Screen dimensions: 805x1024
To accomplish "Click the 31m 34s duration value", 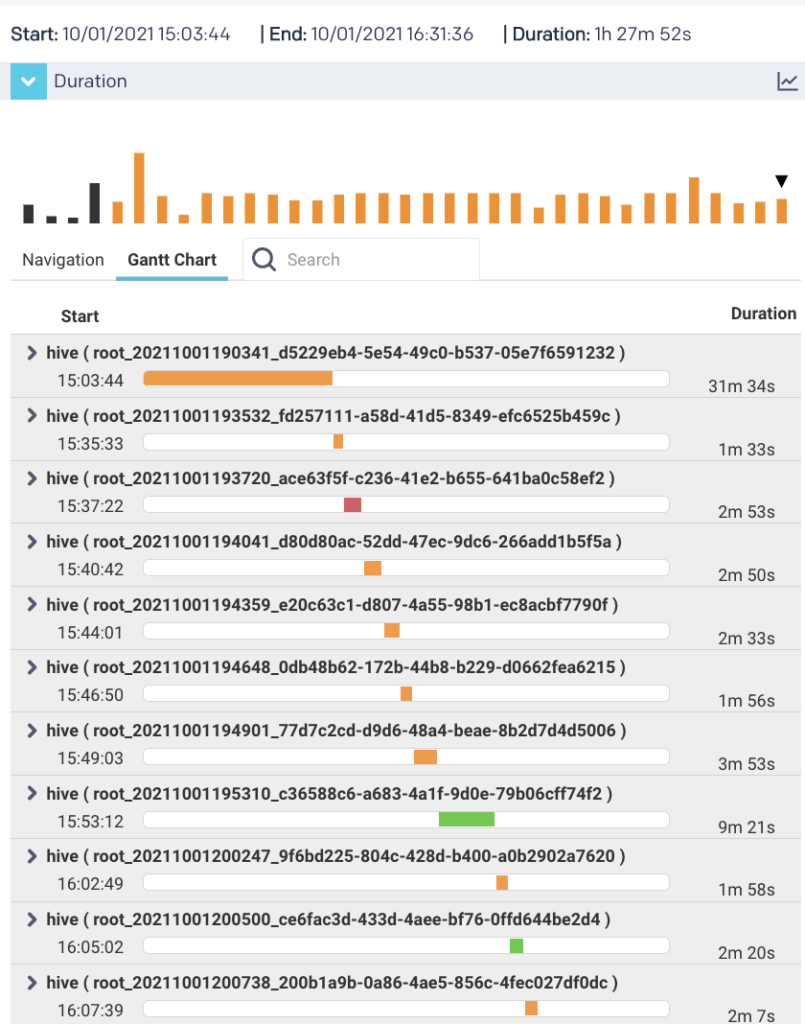I will (x=742, y=386).
